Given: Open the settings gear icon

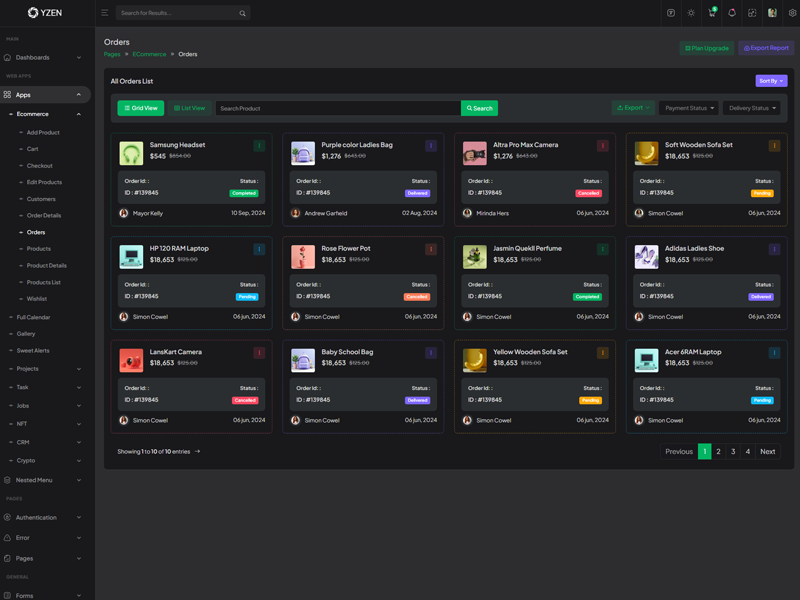Looking at the screenshot, I should coord(792,13).
